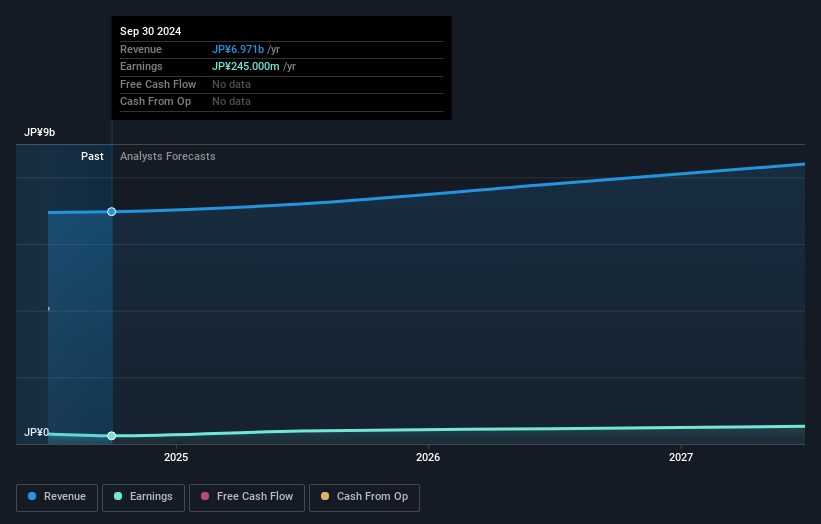The image size is (821, 524).
Task: Click the teal Earnings legend dot
Action: pyautogui.click(x=118, y=496)
